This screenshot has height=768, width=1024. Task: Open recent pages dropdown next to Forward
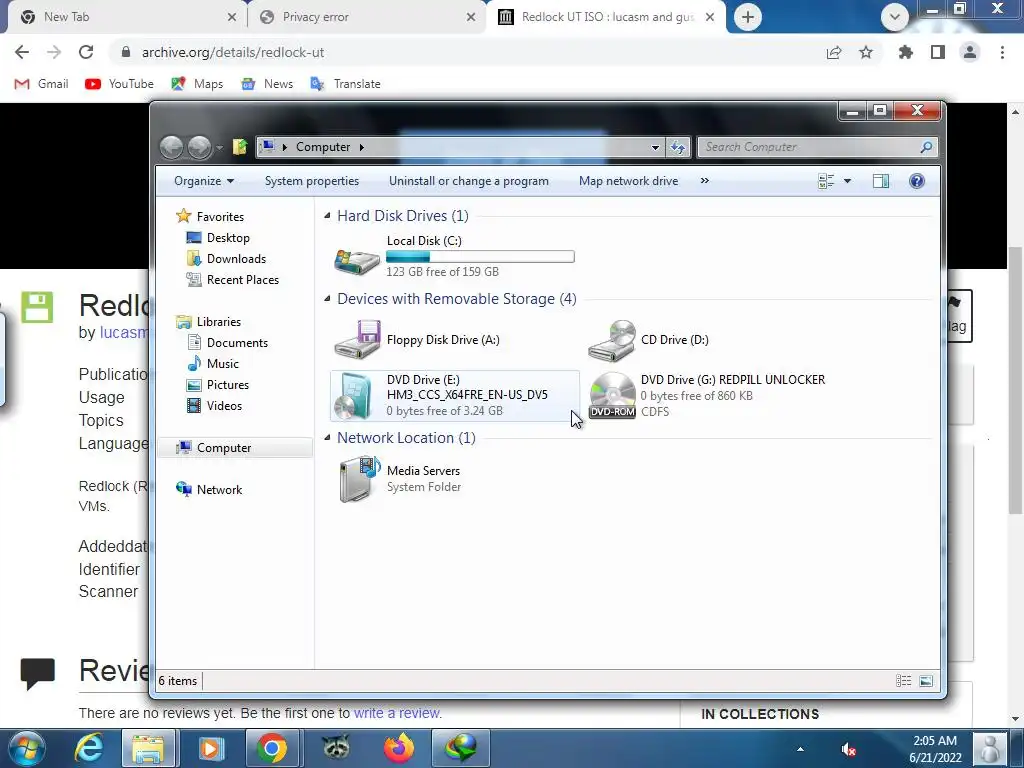tap(219, 148)
